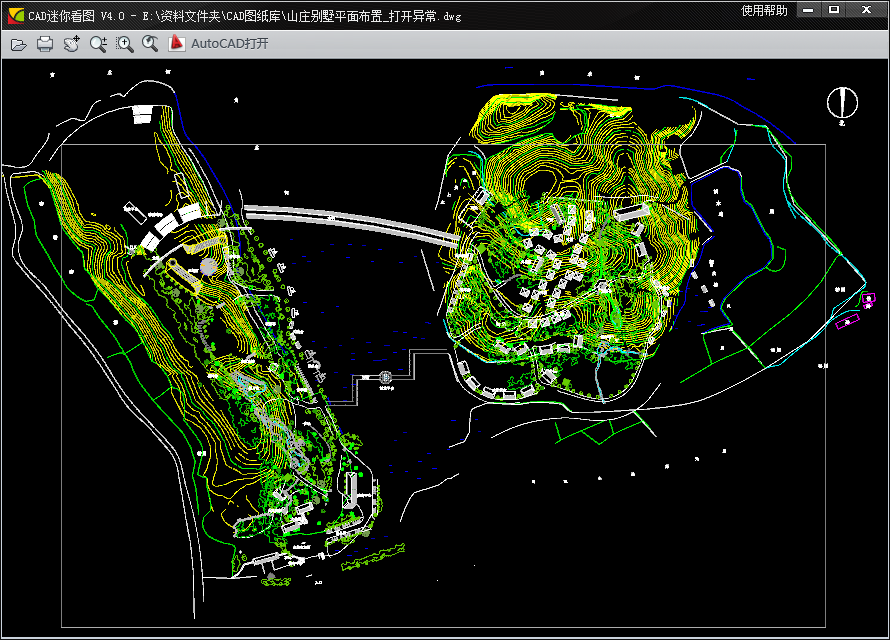Click the circular pavilion at the pier end
890x640 pixels.
[387, 377]
